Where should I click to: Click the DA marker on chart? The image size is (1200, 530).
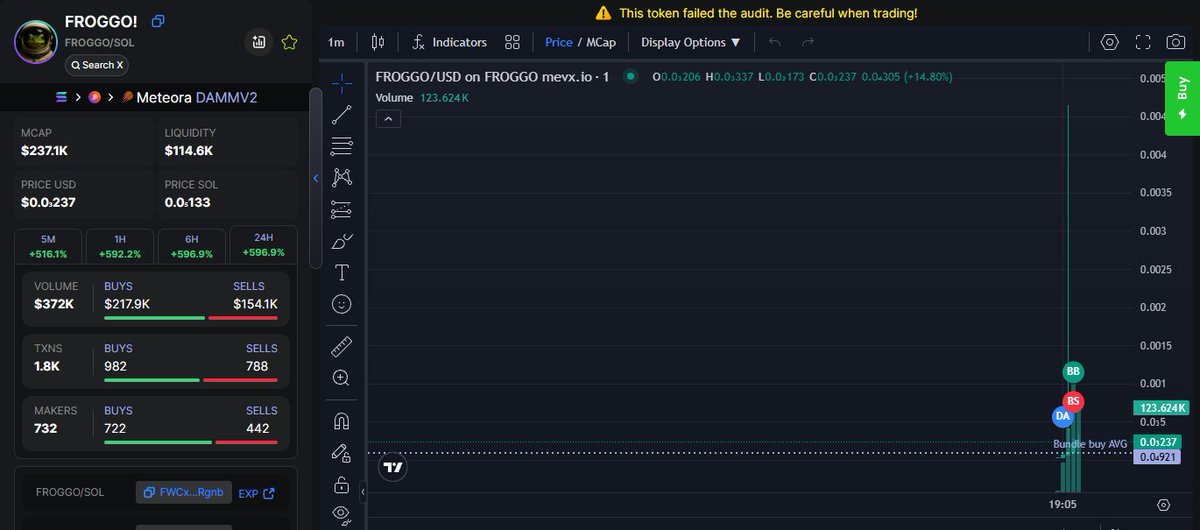[1062, 416]
